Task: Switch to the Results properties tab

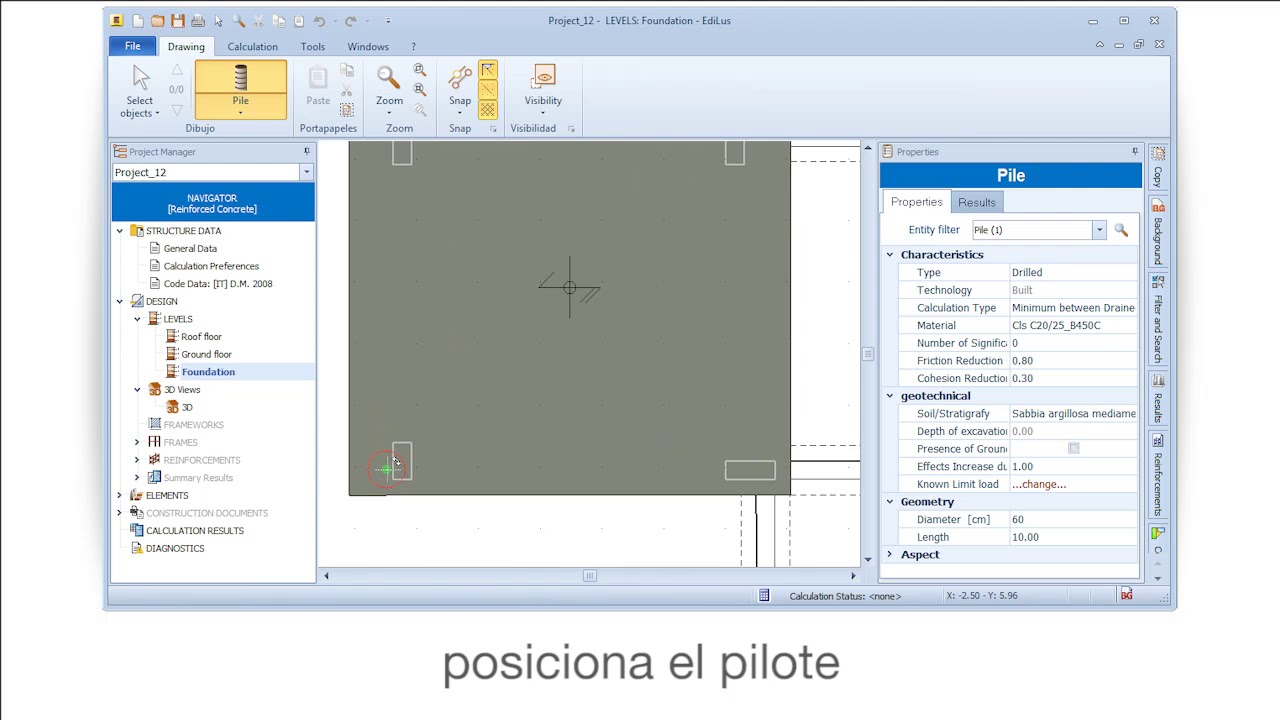Action: (977, 202)
